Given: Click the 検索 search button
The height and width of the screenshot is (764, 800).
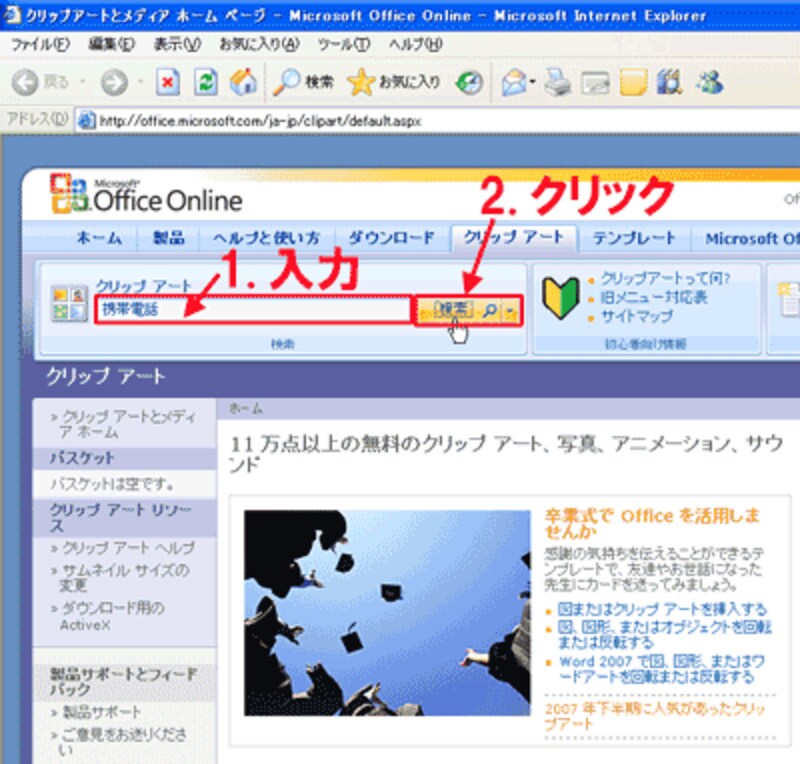Looking at the screenshot, I should (x=452, y=310).
